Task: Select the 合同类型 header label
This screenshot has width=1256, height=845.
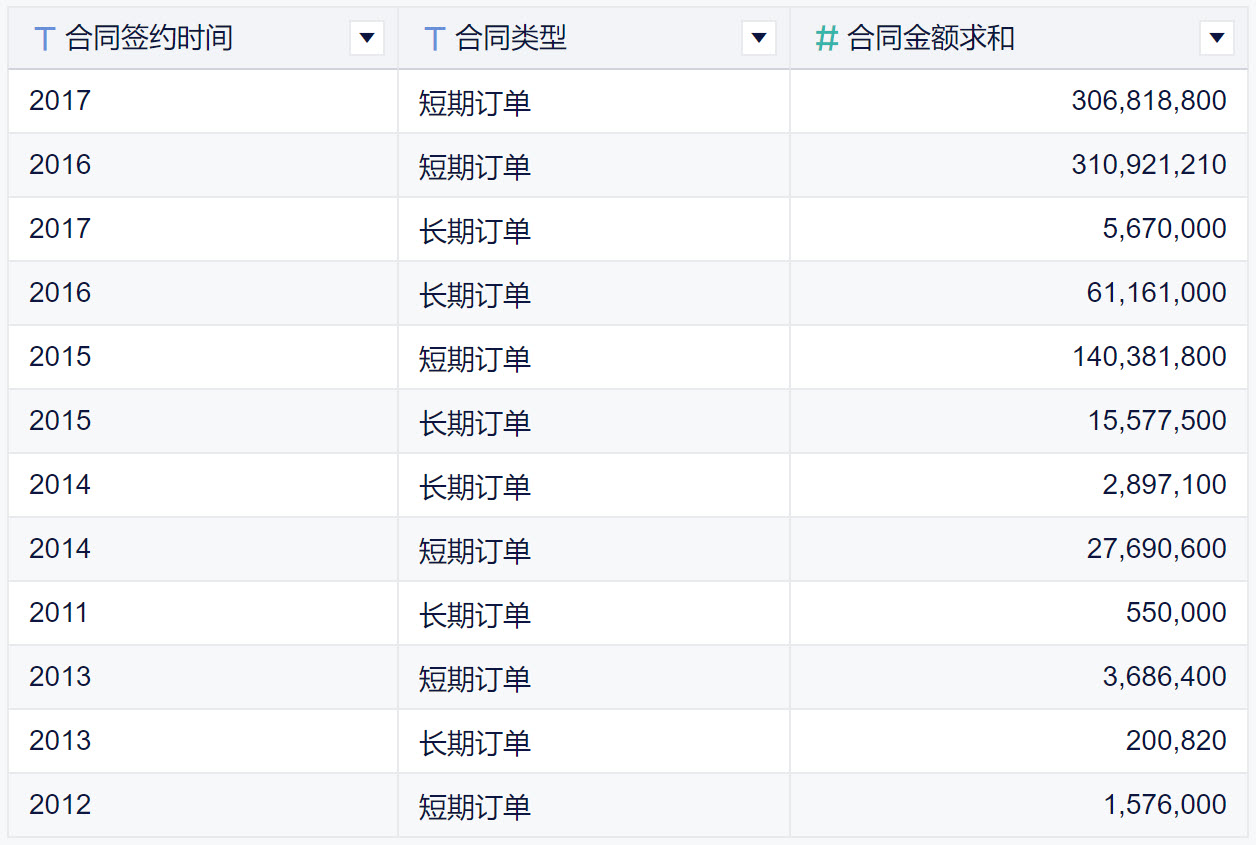Action: 511,39
